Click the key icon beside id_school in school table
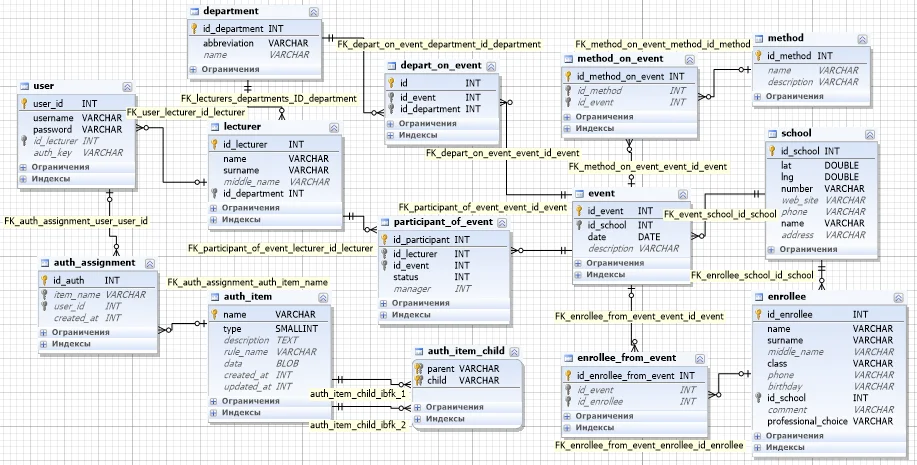917x465 pixels. pos(772,150)
